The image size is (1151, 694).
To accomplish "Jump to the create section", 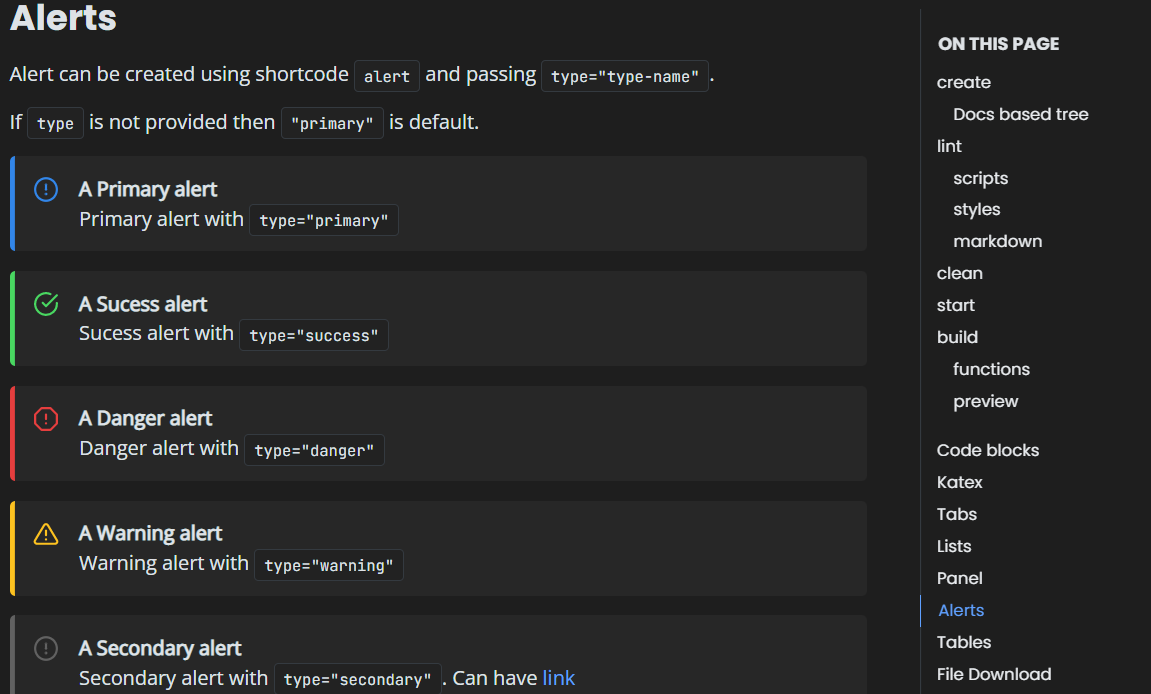I will [x=963, y=82].
